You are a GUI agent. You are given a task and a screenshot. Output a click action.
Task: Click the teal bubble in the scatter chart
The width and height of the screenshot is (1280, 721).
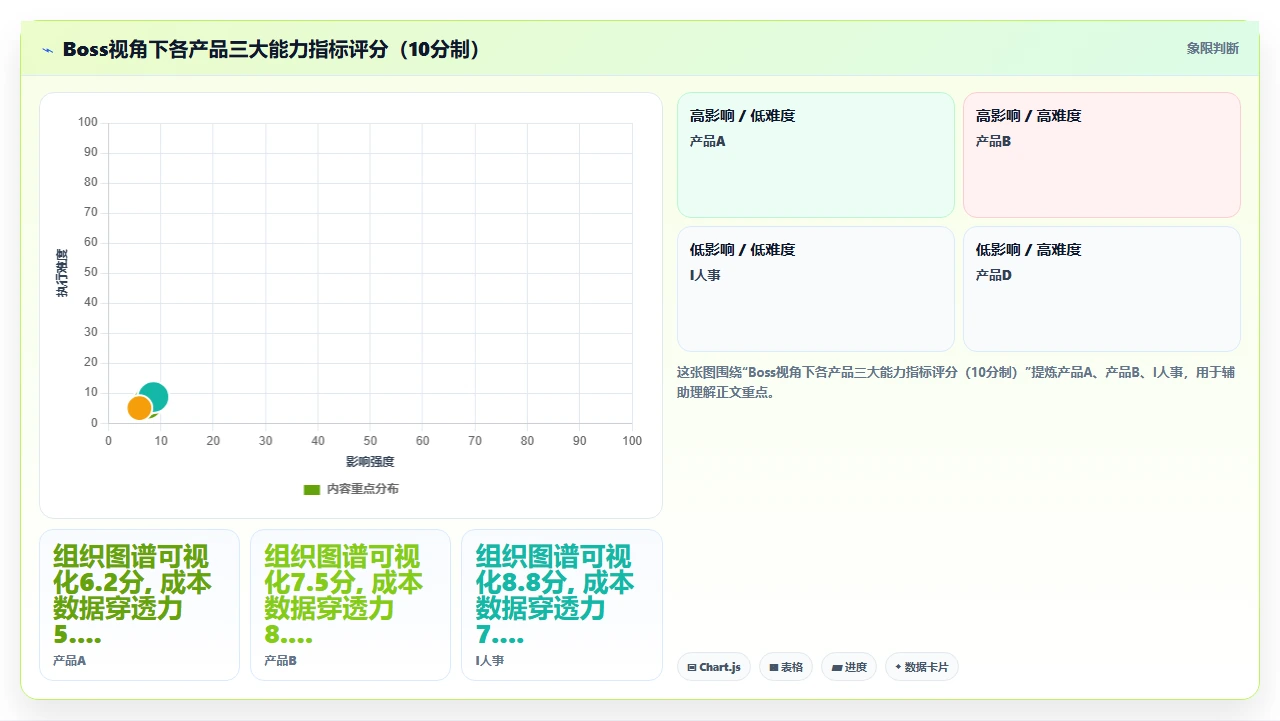coord(154,396)
